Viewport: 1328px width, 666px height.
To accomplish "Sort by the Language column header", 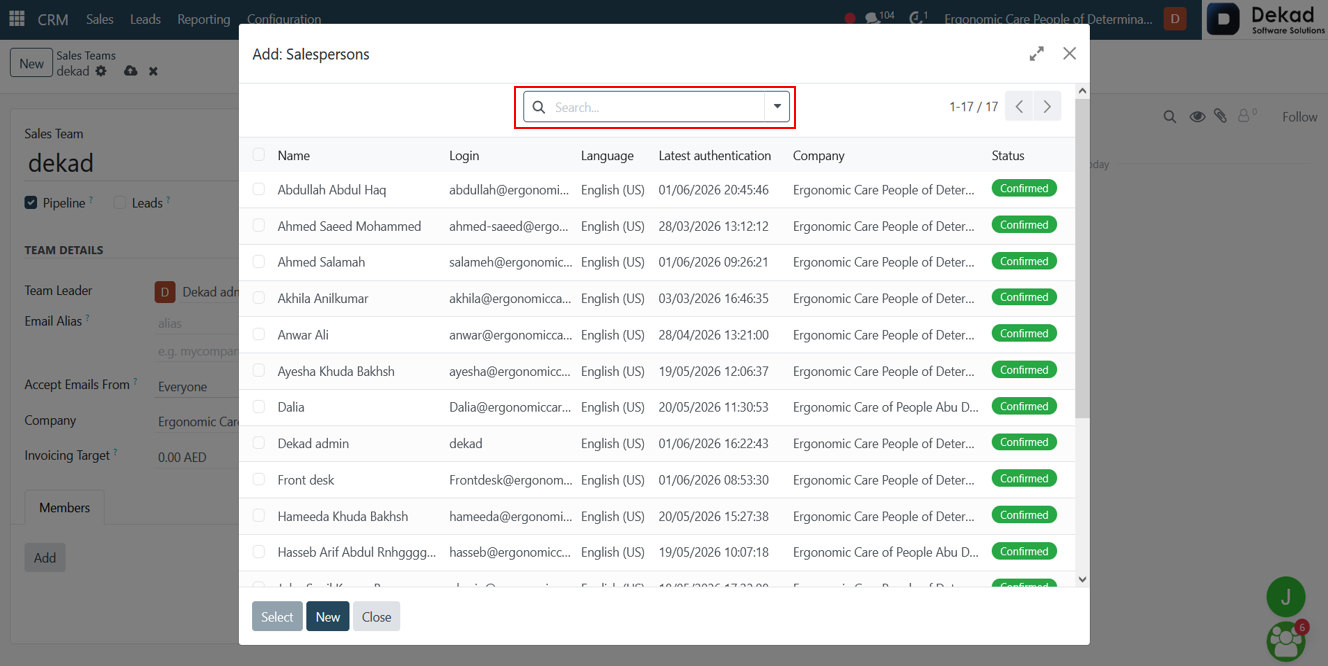I will coord(607,156).
